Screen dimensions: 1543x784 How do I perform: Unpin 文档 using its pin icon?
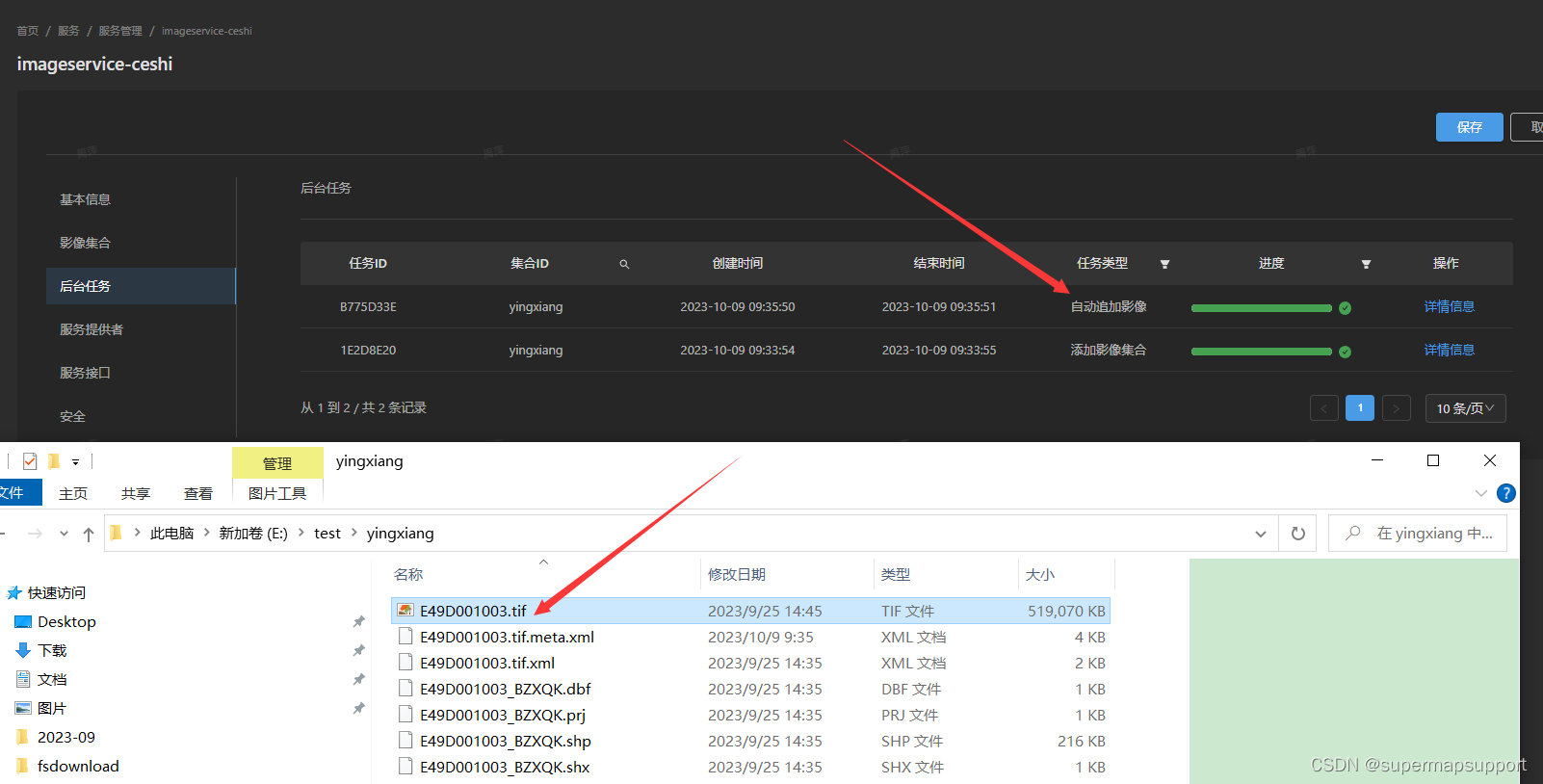(x=359, y=680)
